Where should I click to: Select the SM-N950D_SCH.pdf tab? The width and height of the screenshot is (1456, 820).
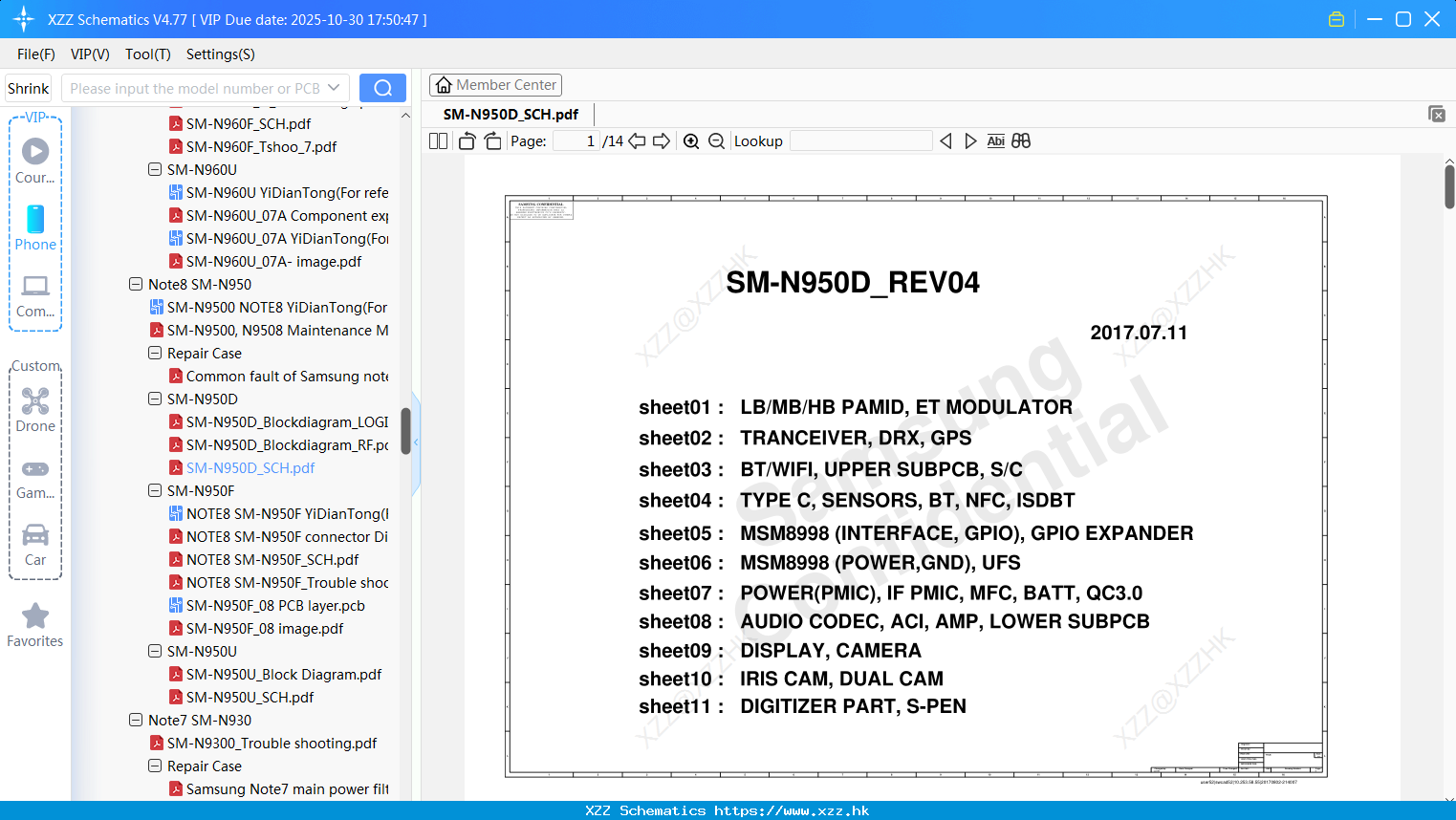511,114
